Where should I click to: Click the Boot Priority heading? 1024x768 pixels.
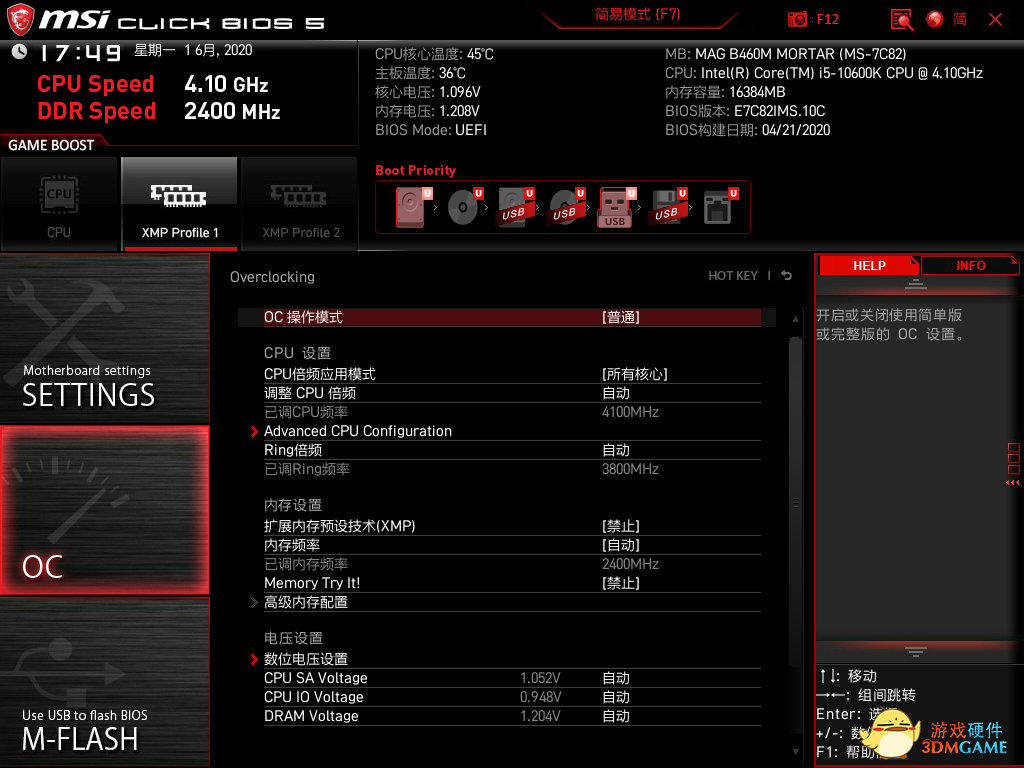[415, 170]
